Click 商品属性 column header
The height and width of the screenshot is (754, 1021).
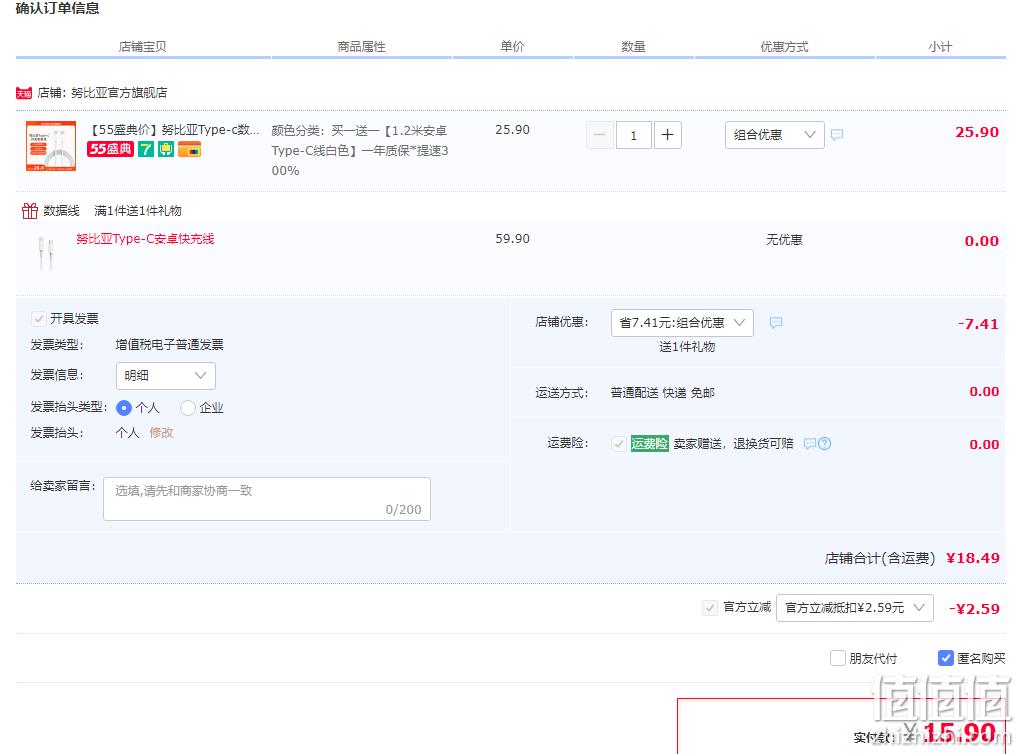coord(361,47)
